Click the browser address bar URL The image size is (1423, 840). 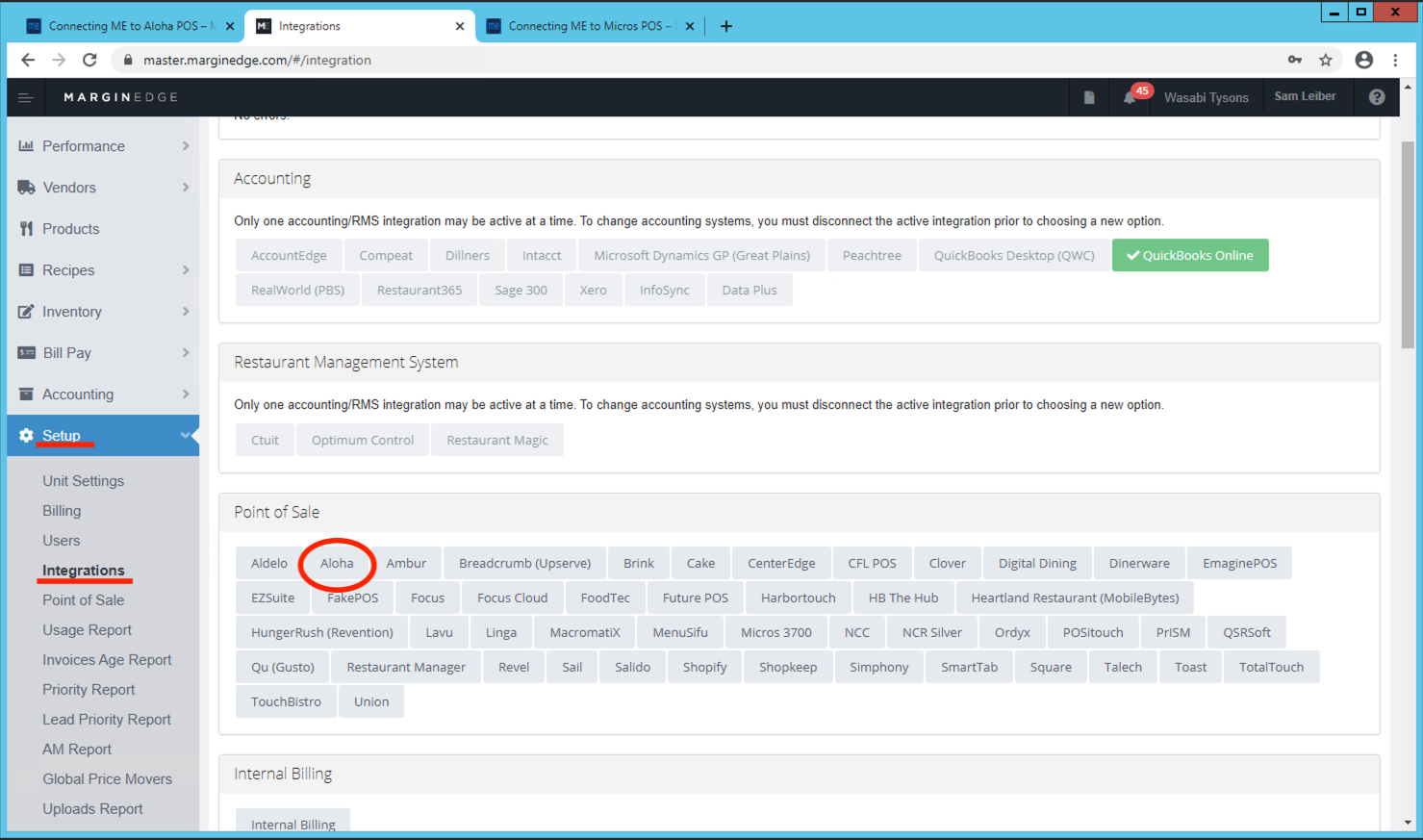click(257, 60)
